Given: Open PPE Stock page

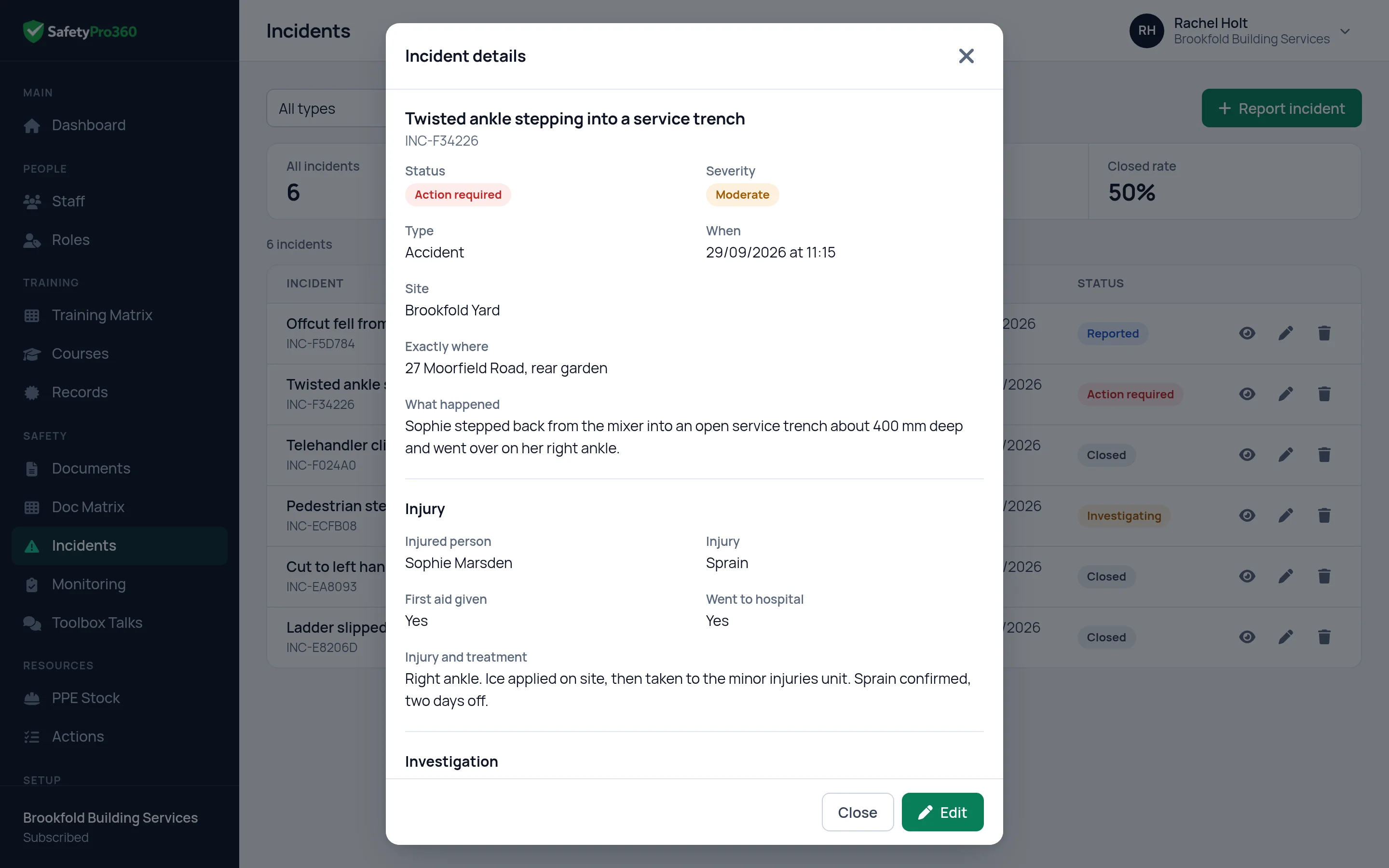Looking at the screenshot, I should point(120,698).
